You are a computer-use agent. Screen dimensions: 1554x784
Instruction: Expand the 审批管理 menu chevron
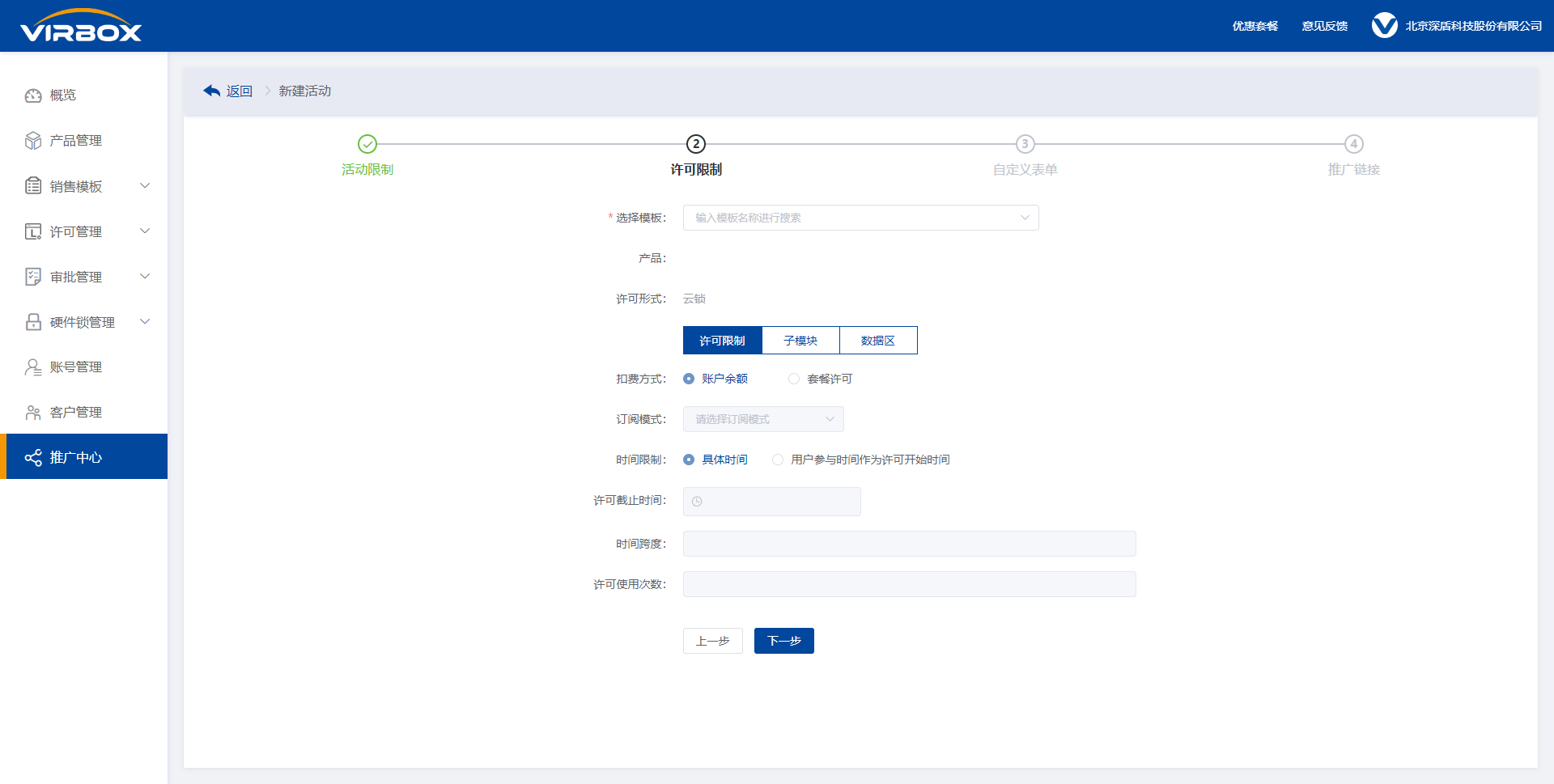pyautogui.click(x=145, y=277)
